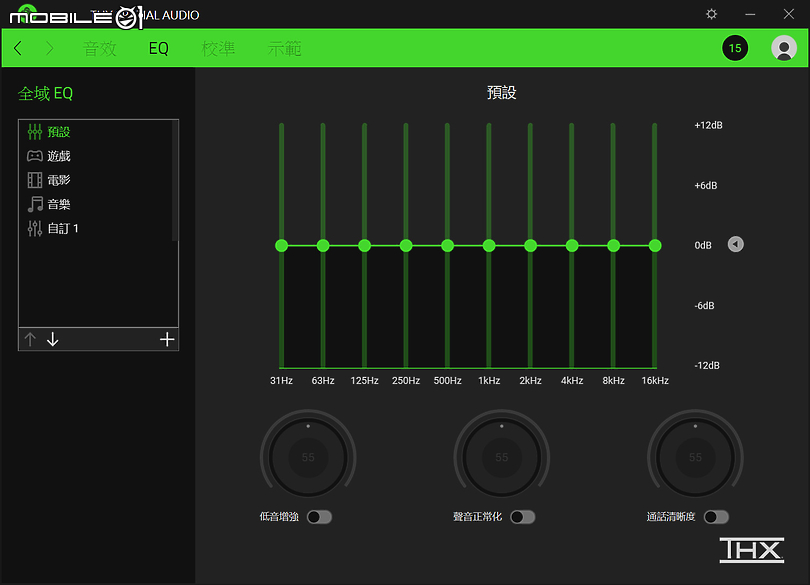Click the 125Hz EQ slider handle

tap(364, 245)
